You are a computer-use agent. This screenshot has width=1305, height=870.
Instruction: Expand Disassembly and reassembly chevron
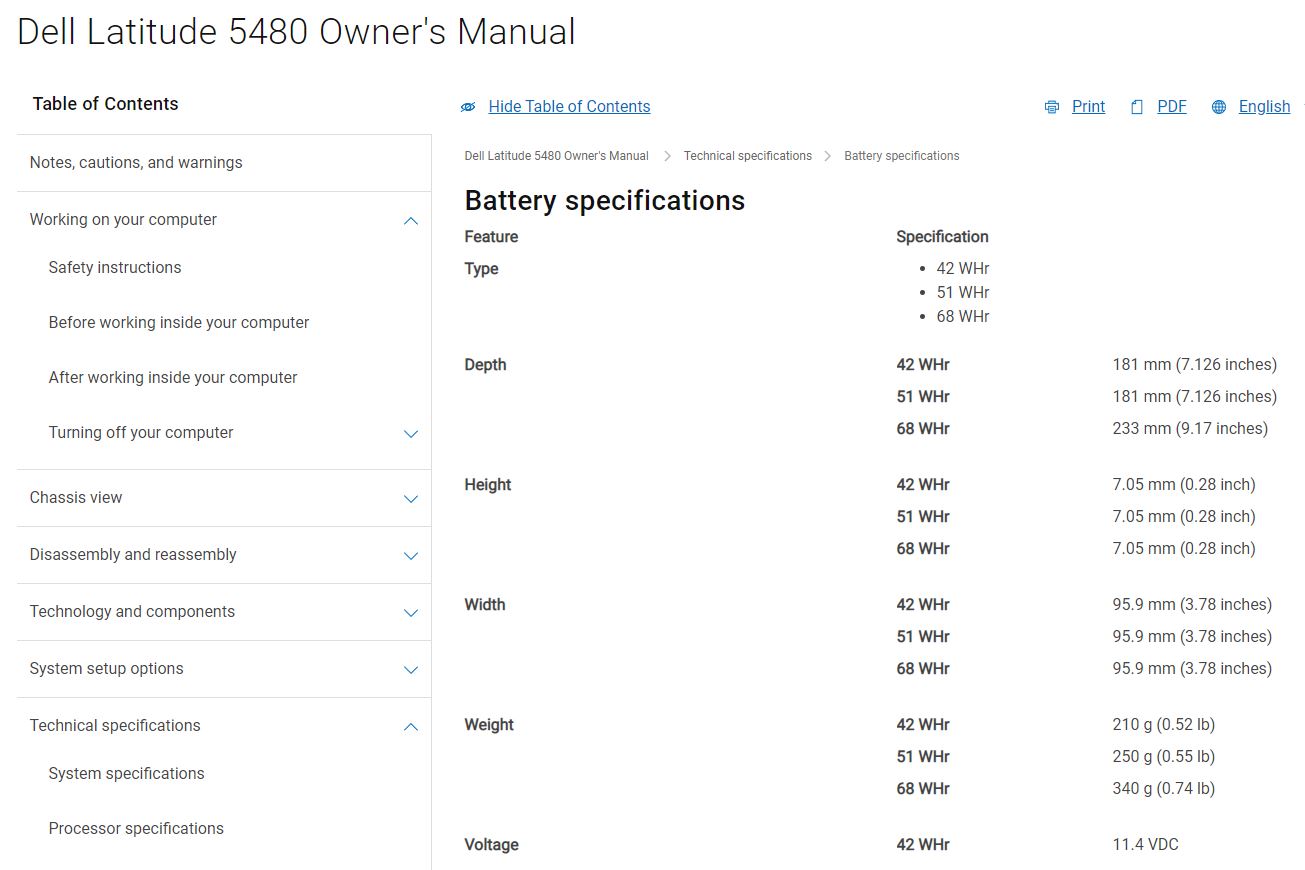click(x=411, y=556)
